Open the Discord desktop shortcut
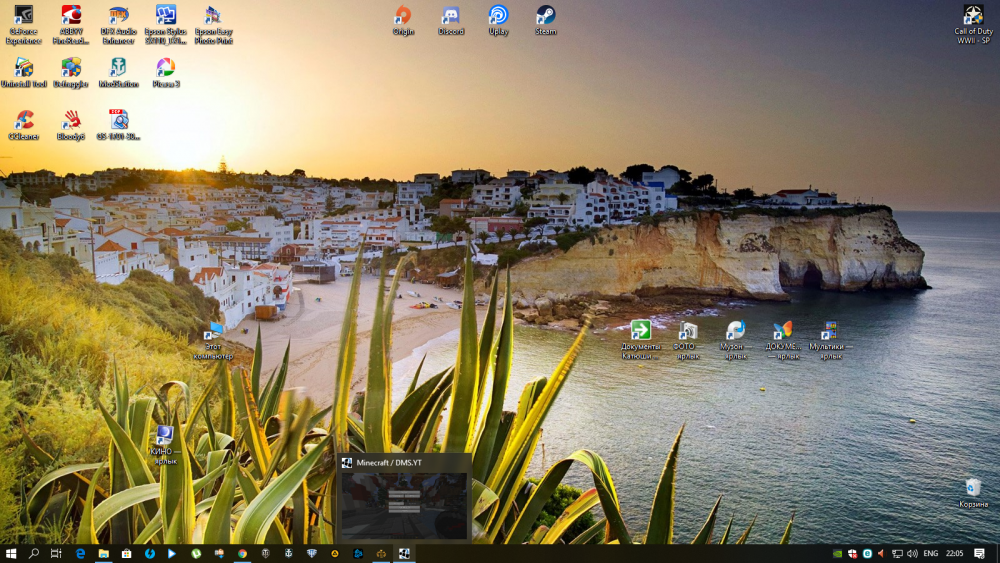Screen dimensions: 1000x563 451,16
